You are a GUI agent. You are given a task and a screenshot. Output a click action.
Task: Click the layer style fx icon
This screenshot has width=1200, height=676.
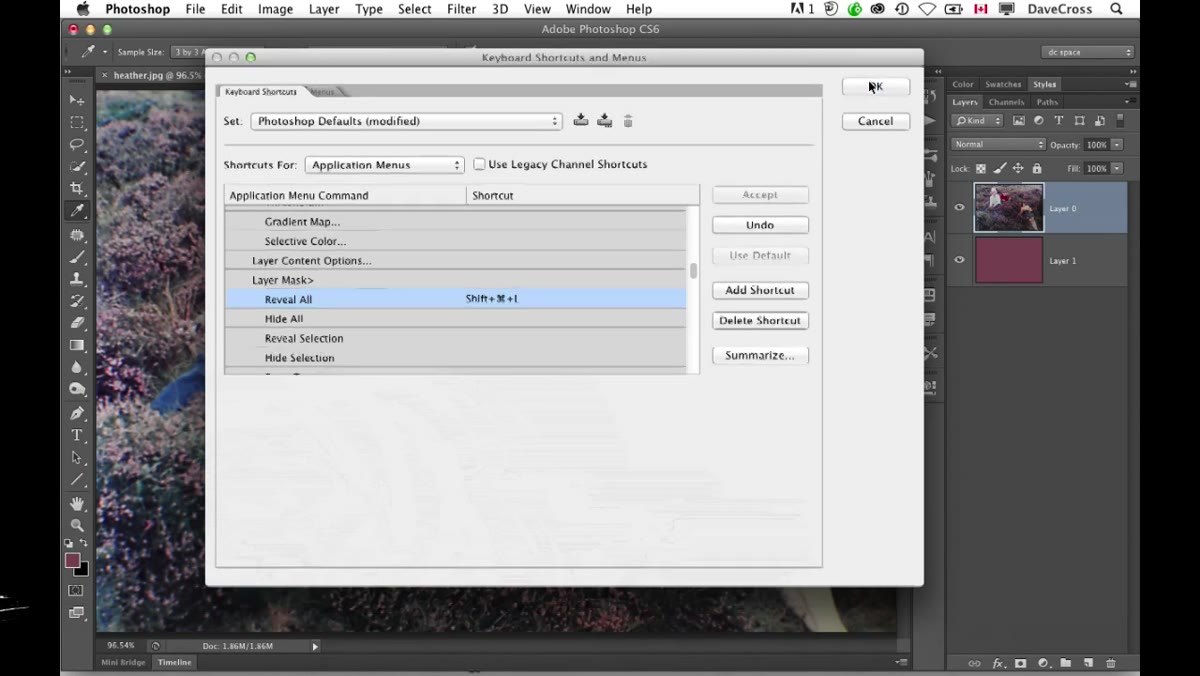pos(998,663)
